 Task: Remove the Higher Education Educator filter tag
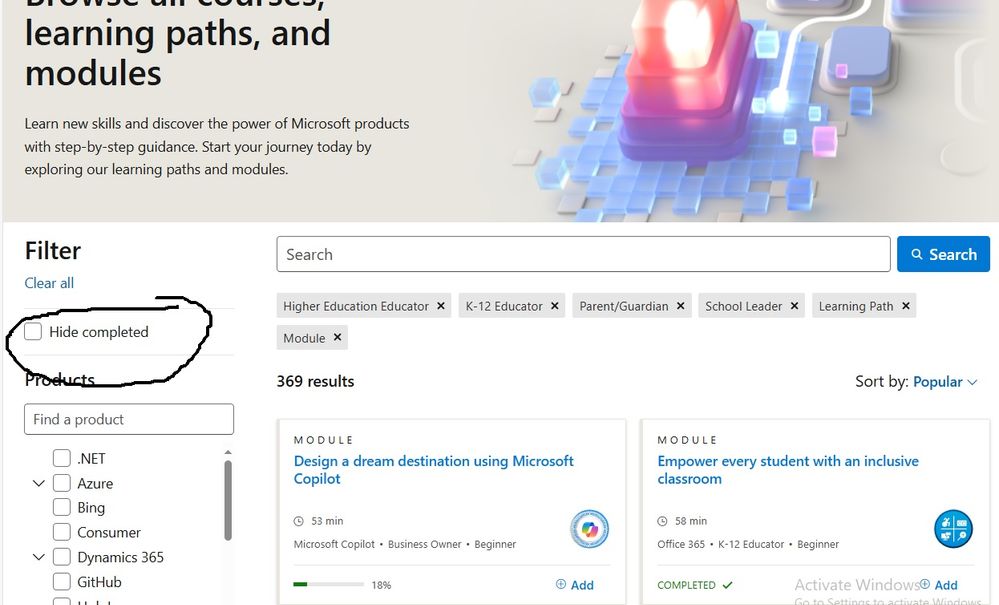point(440,306)
